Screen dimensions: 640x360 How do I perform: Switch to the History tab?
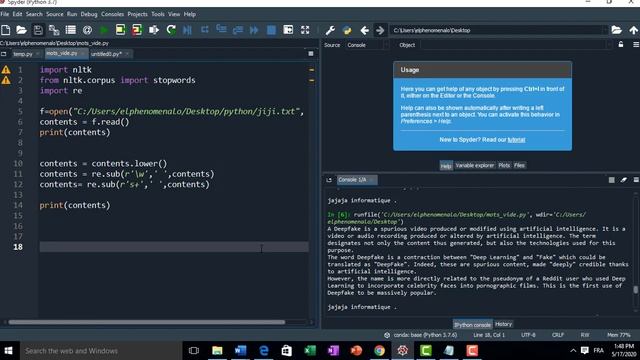[503, 324]
